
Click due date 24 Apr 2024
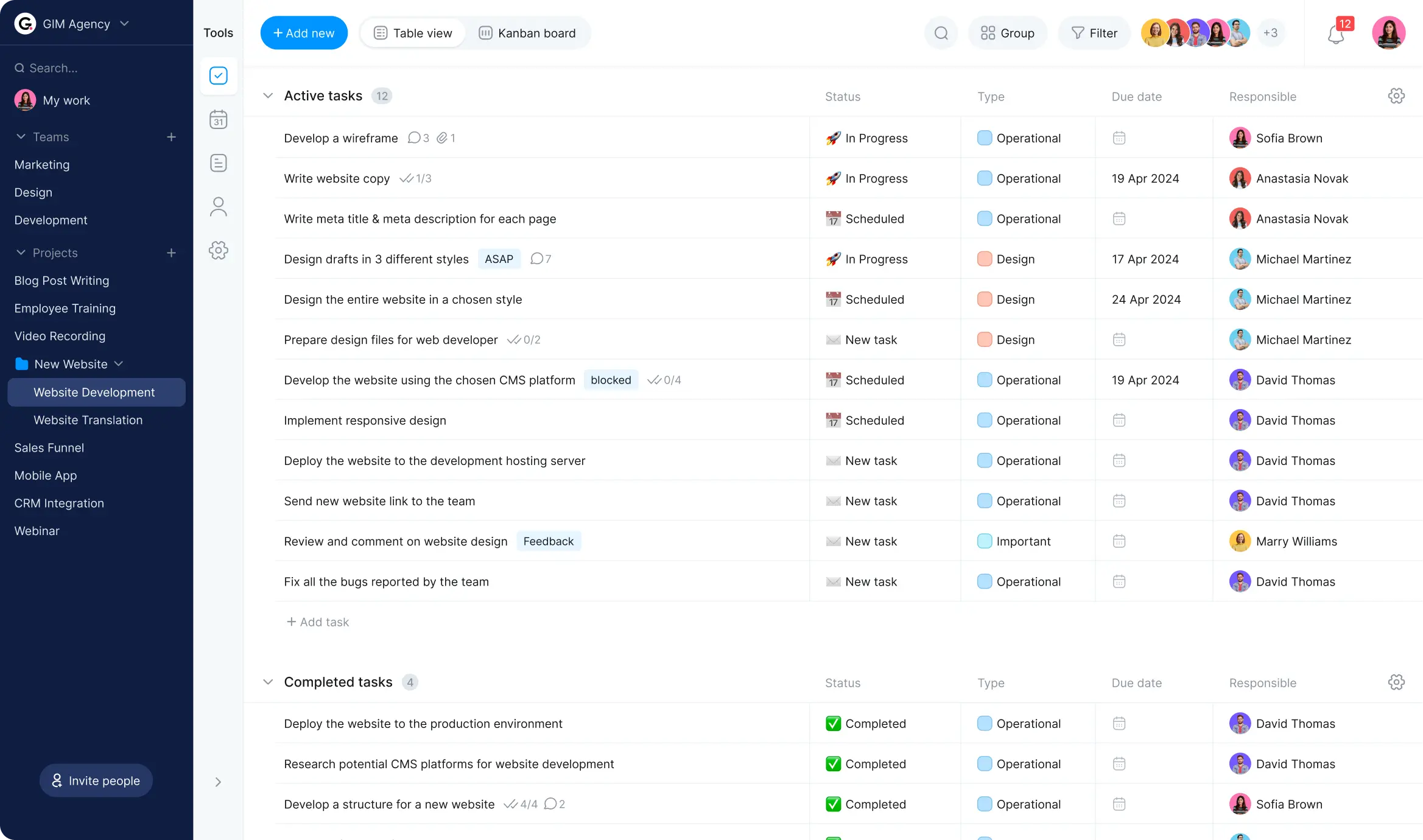[1146, 299]
